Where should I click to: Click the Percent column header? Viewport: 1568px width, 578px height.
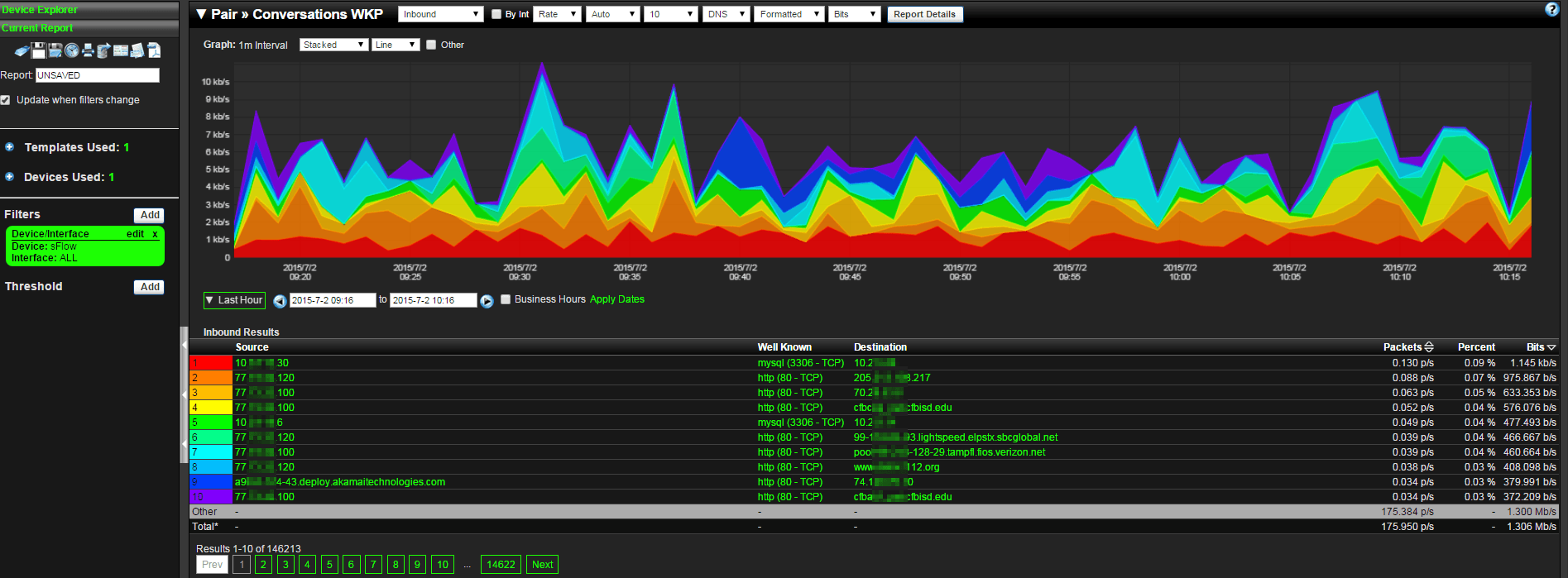(1476, 347)
